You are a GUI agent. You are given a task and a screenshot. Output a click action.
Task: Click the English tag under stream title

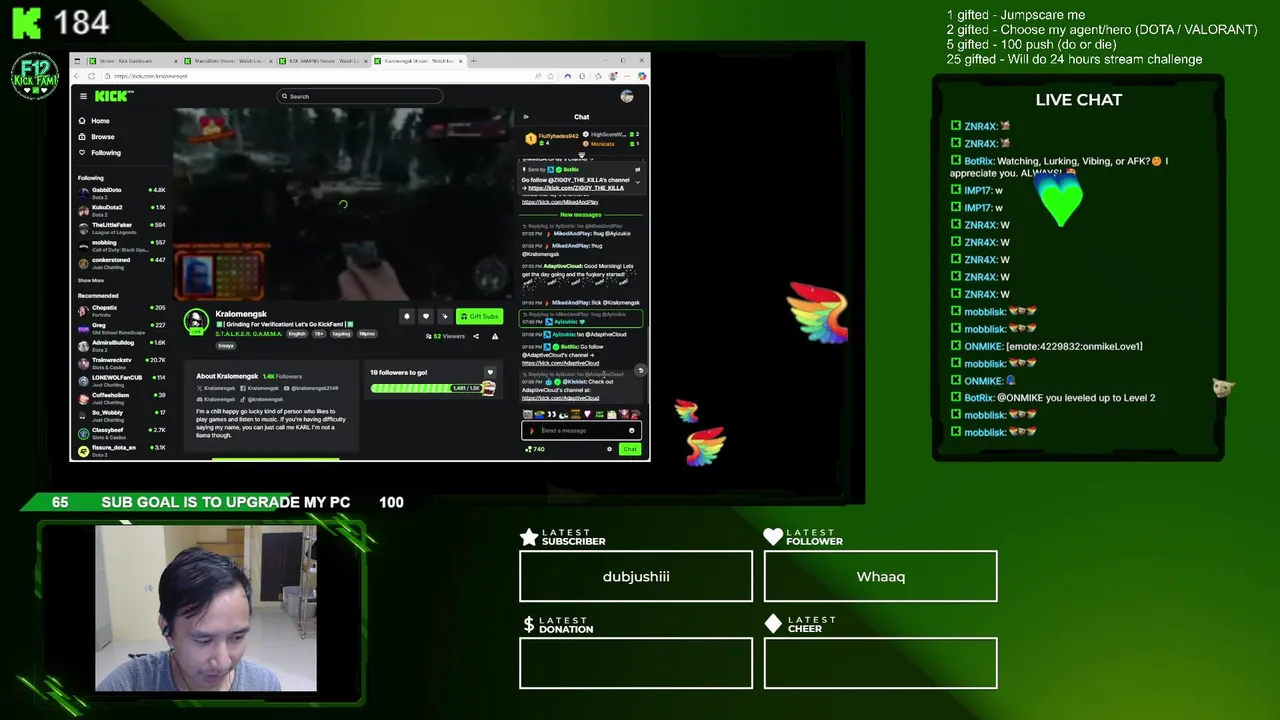click(297, 334)
